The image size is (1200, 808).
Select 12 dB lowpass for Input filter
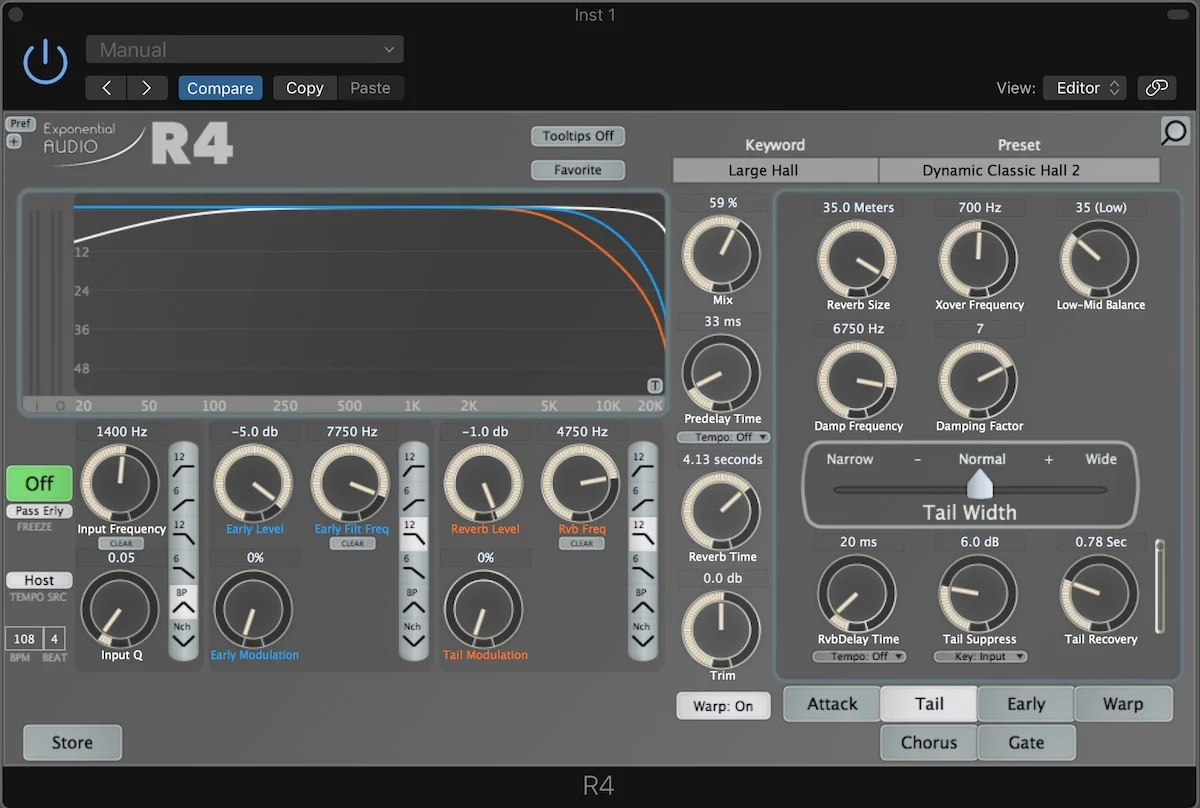point(183,533)
